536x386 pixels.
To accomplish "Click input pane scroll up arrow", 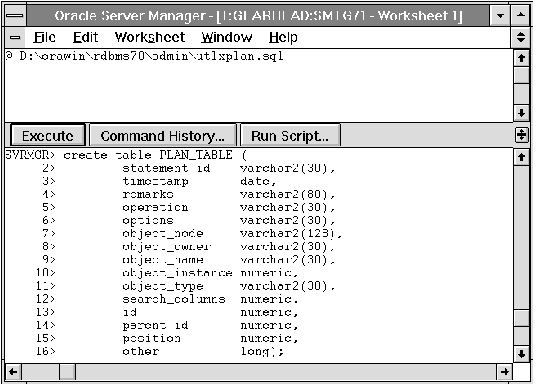I will pyautogui.click(x=521, y=58).
